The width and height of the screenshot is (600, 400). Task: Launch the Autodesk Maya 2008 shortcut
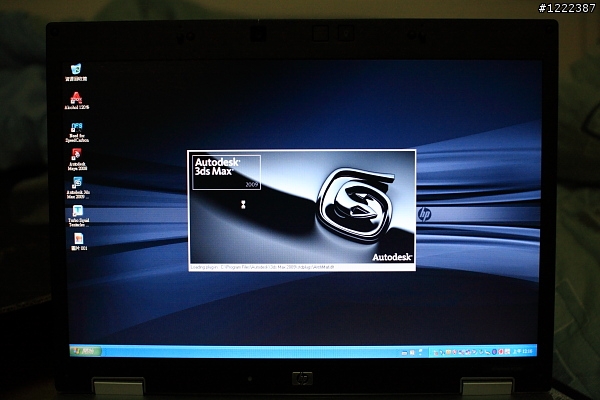77,160
